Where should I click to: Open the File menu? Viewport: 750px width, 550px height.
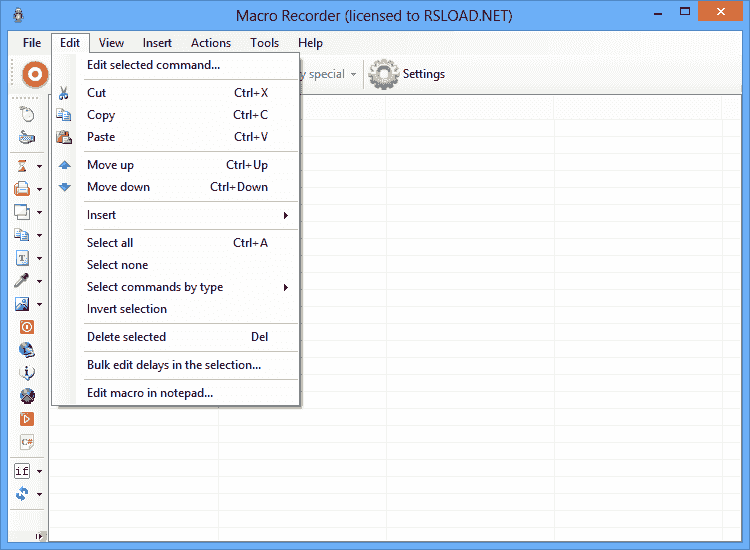[32, 43]
